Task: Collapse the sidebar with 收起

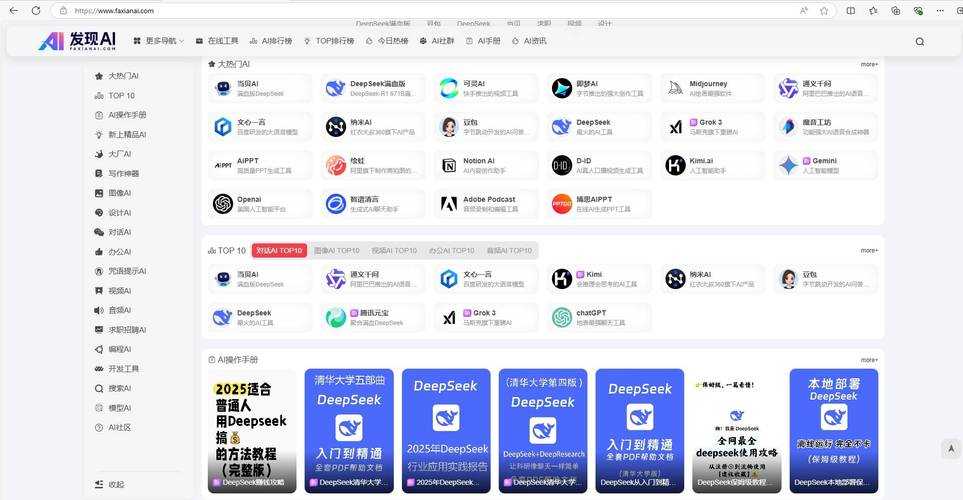Action: pos(110,484)
